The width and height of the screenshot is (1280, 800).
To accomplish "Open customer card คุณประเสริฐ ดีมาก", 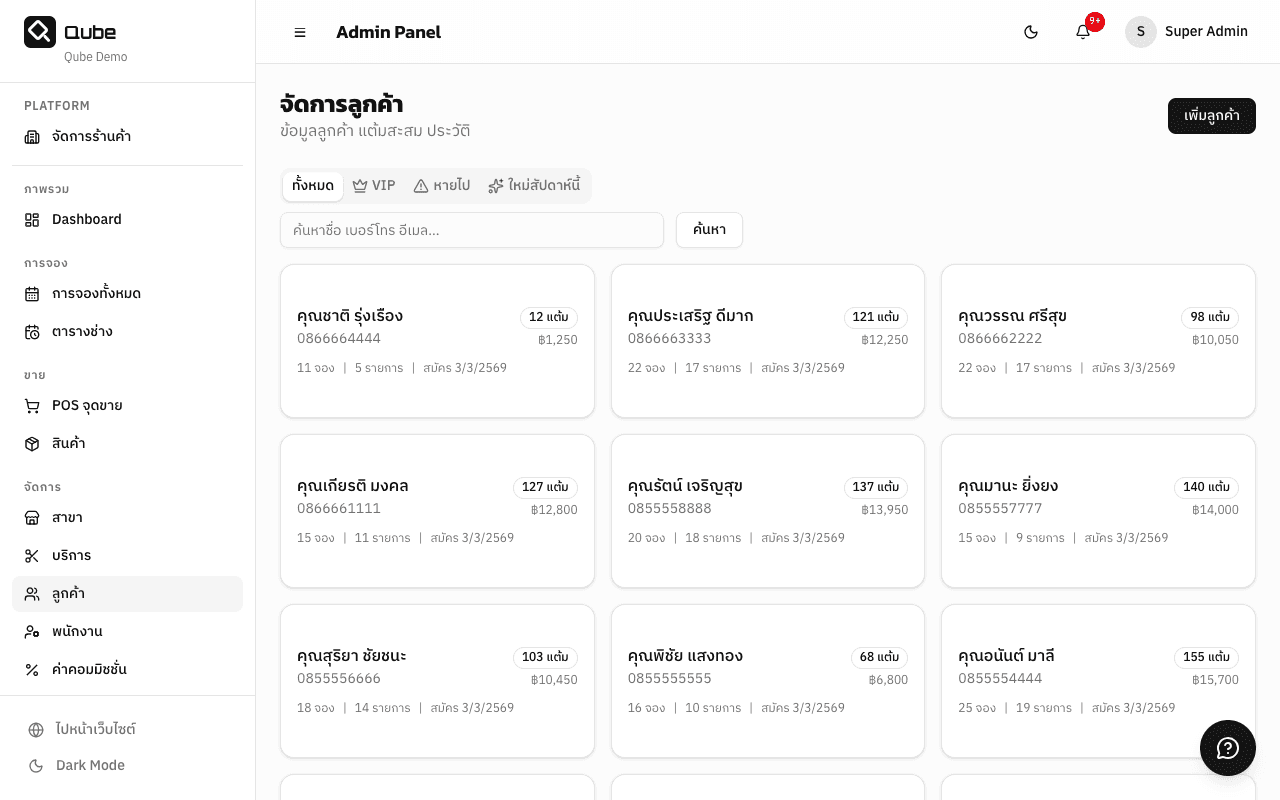I will 767,341.
